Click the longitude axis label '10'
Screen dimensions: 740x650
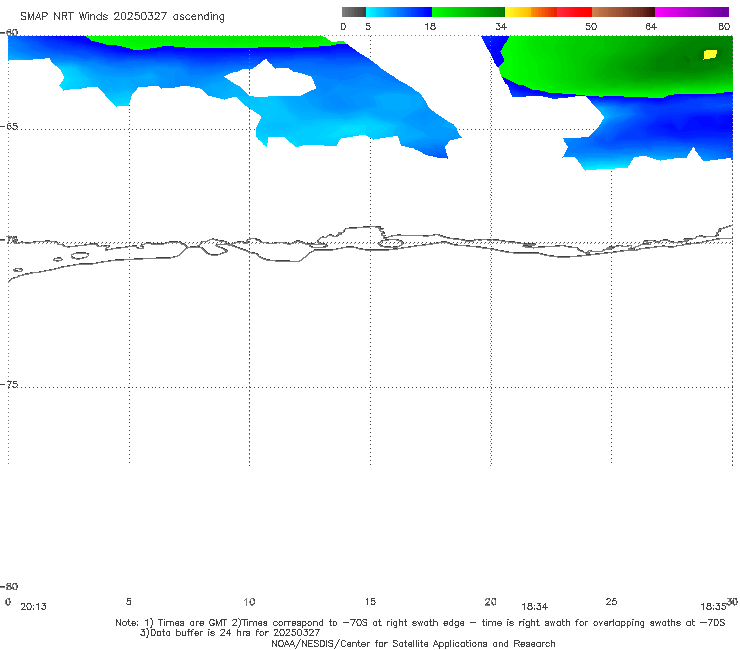(249, 602)
